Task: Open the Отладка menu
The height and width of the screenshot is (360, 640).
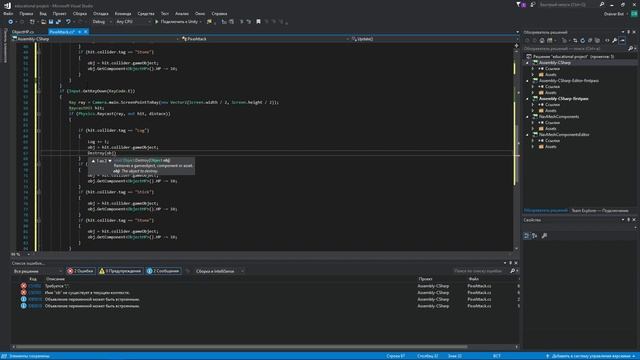Action: [101, 13]
